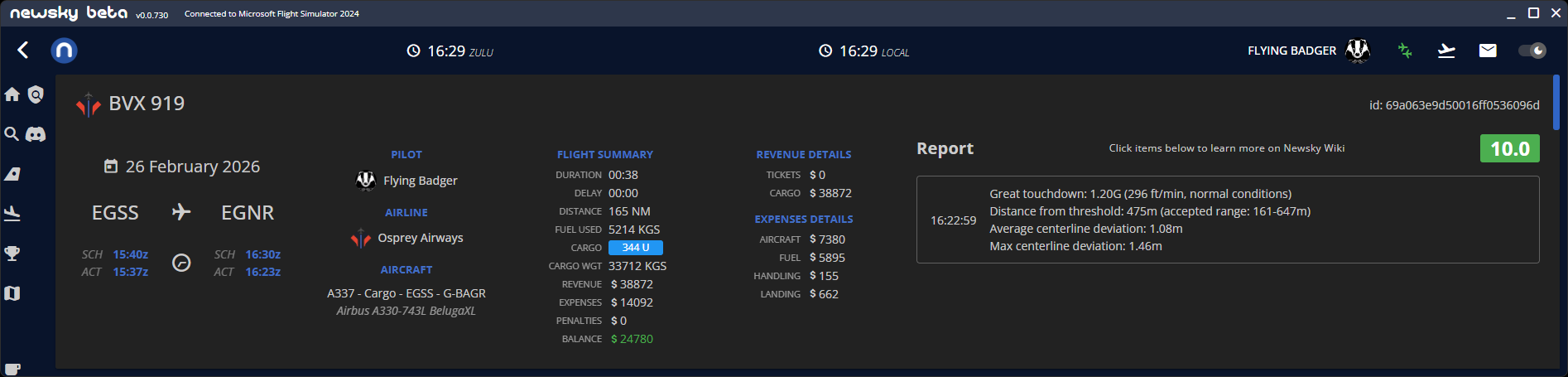
Task: Click the green 10.0 score badge
Action: [x=1509, y=148]
